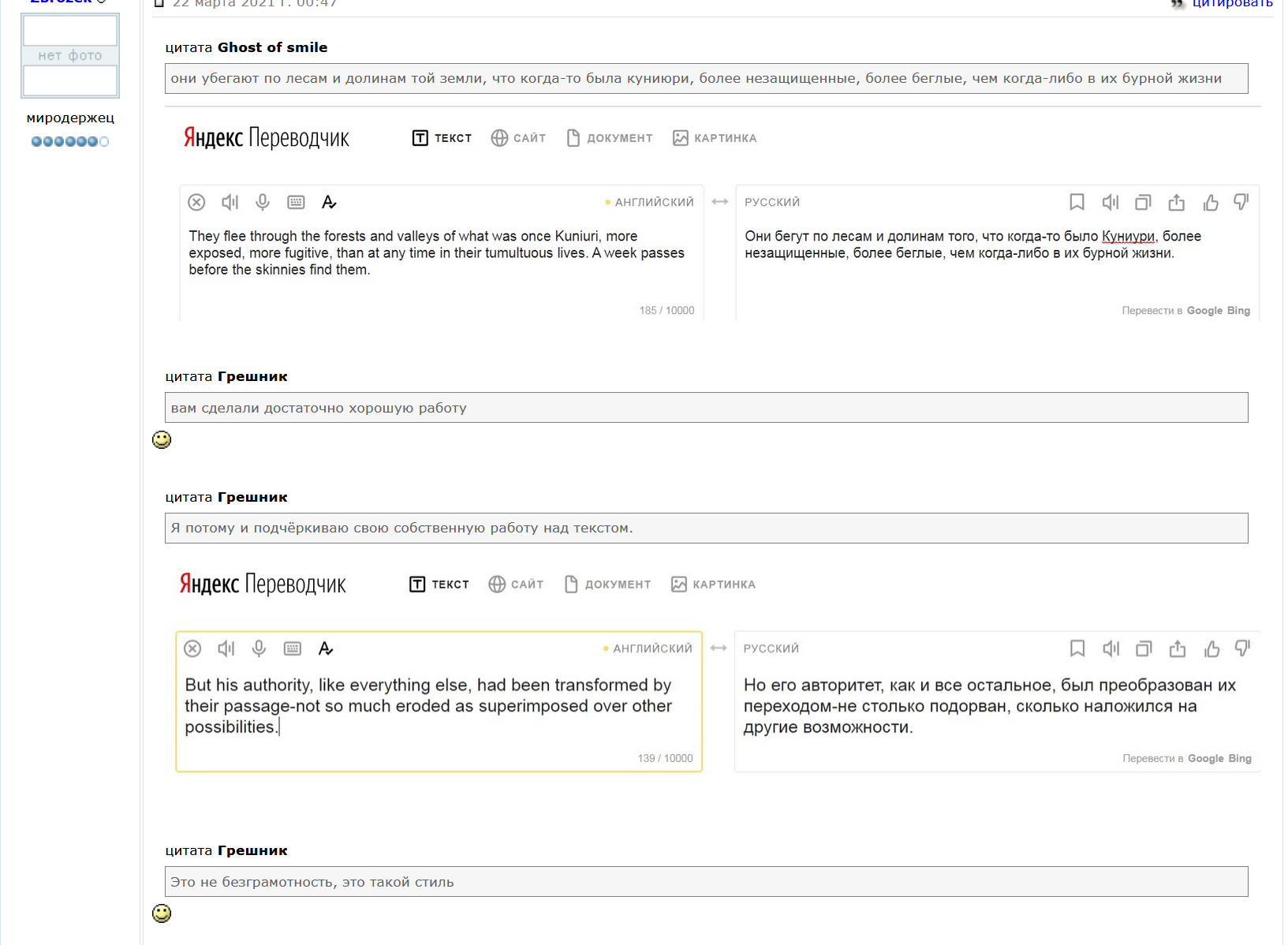
Task: Play audio of lower English source text
Action: click(226, 648)
